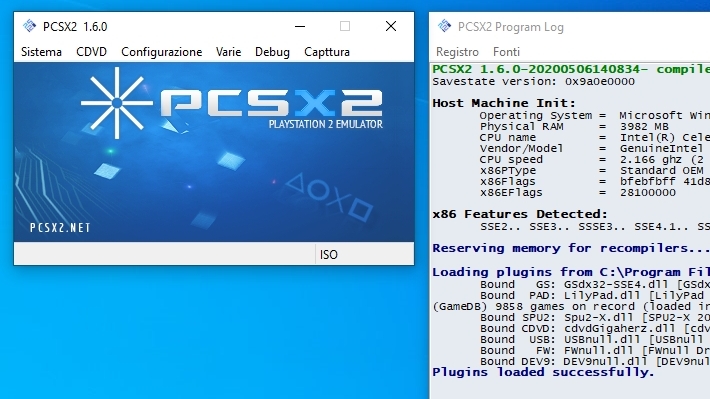Click the PCSX2 1.6.0 window title text

coord(75,27)
